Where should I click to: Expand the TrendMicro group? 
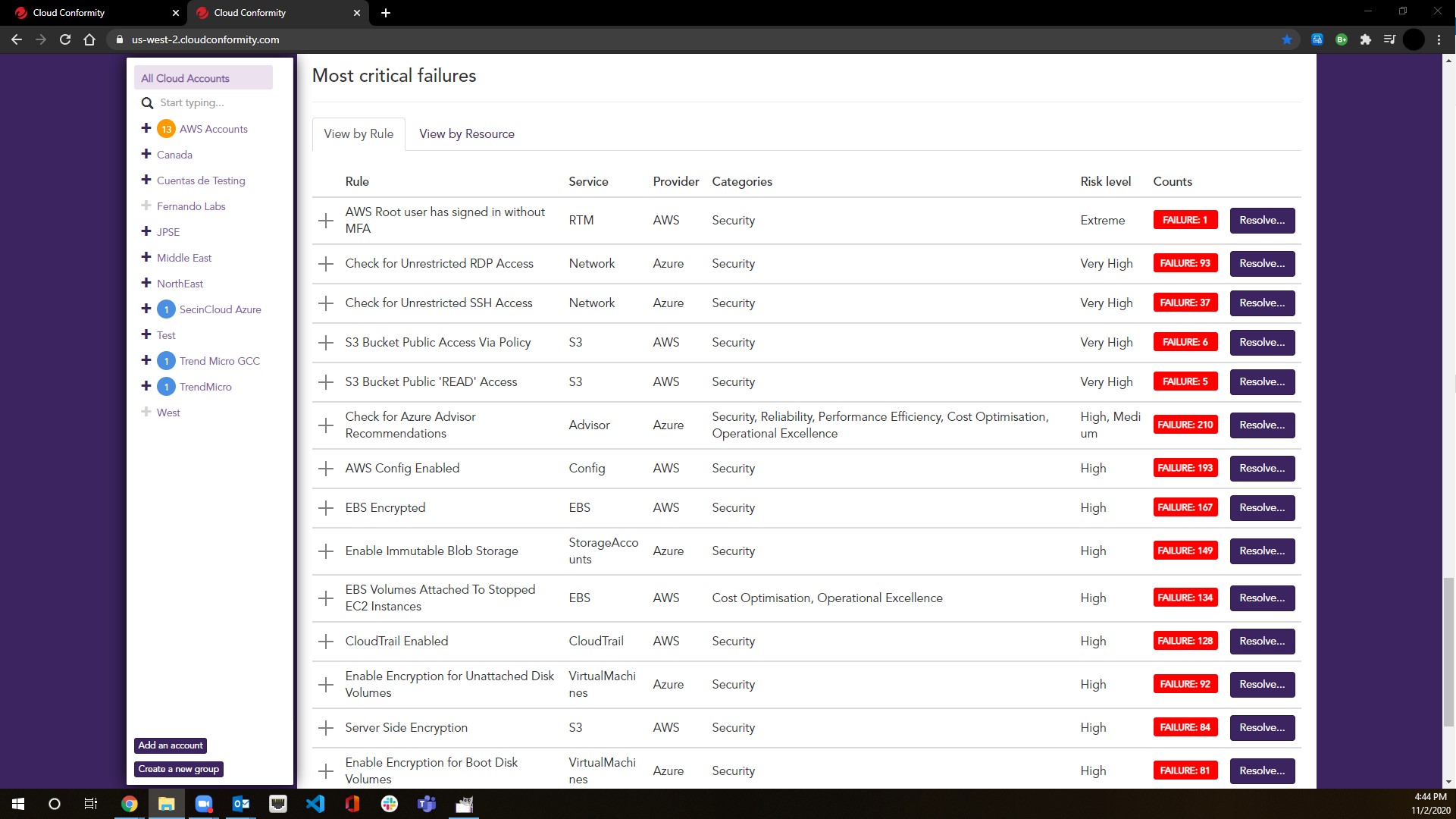[x=146, y=386]
